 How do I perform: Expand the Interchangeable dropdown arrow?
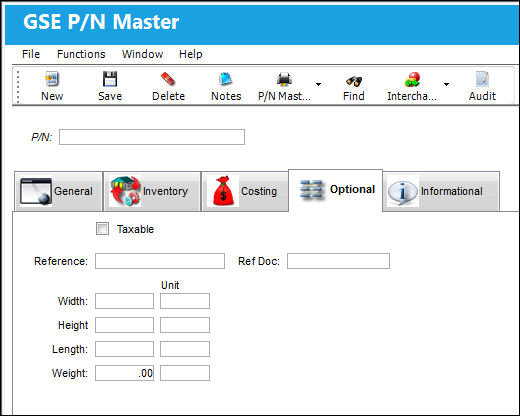pos(446,84)
